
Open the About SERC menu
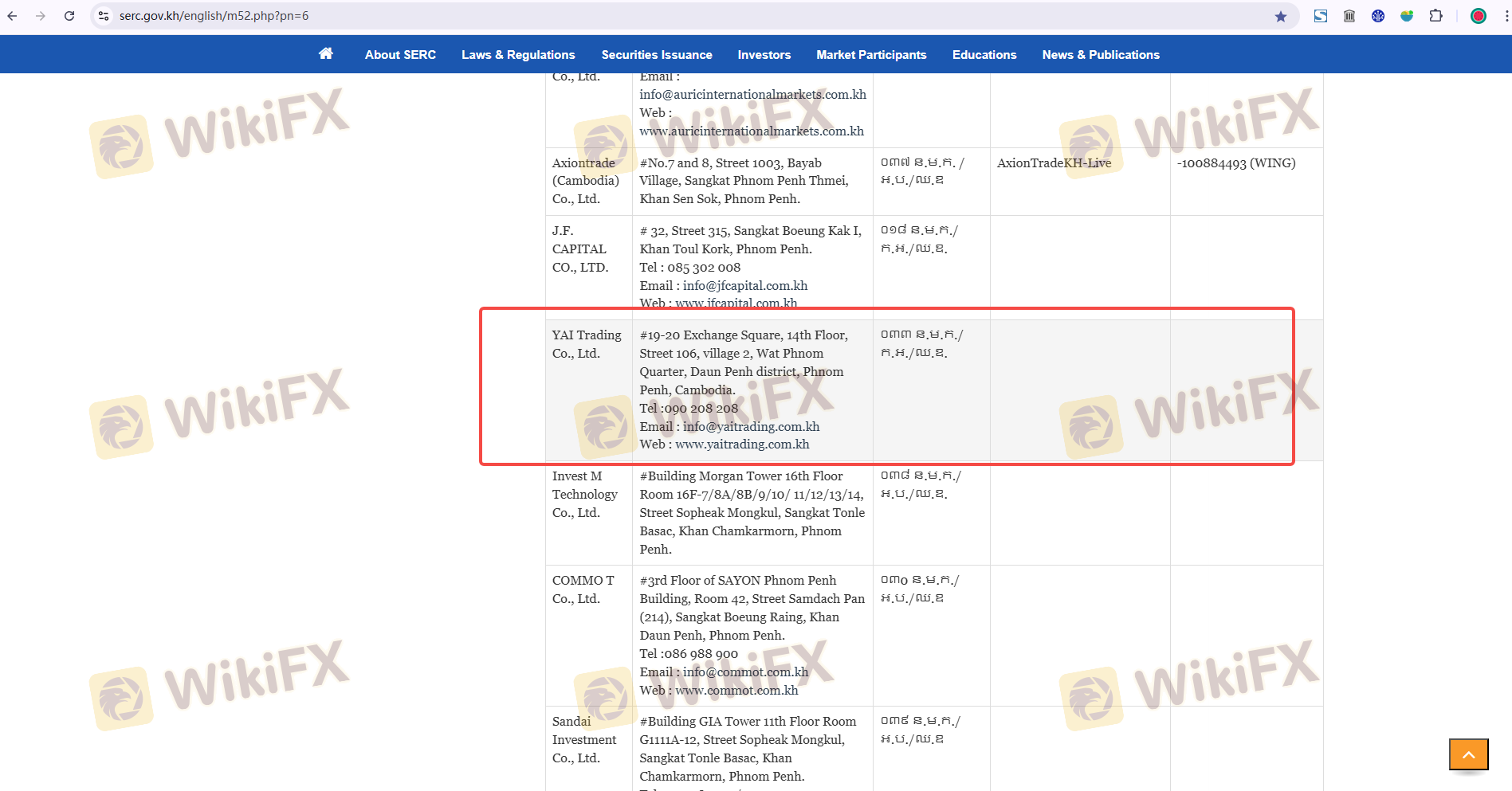pos(400,55)
